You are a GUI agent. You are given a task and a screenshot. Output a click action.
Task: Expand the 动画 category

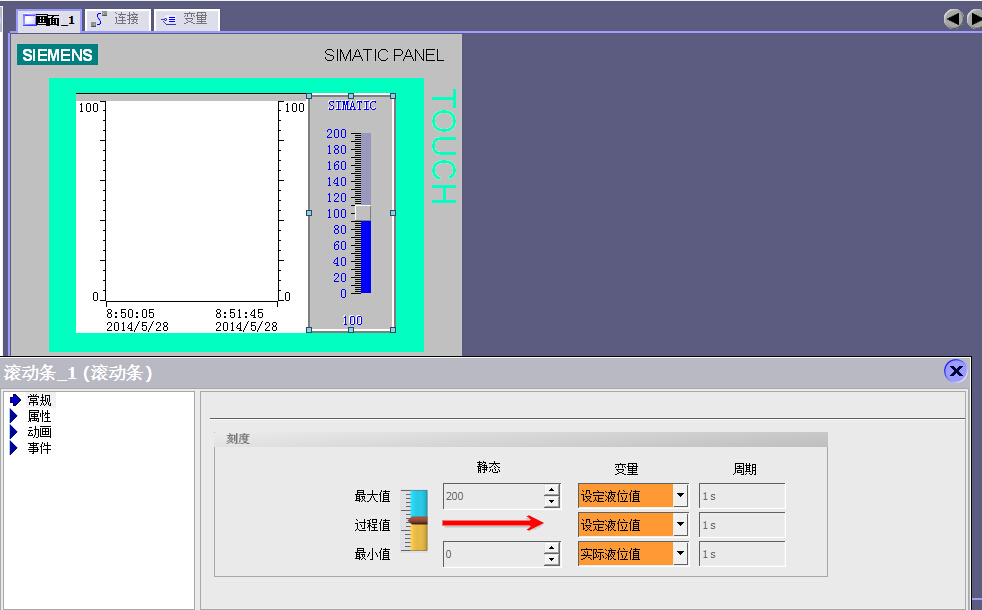point(13,432)
